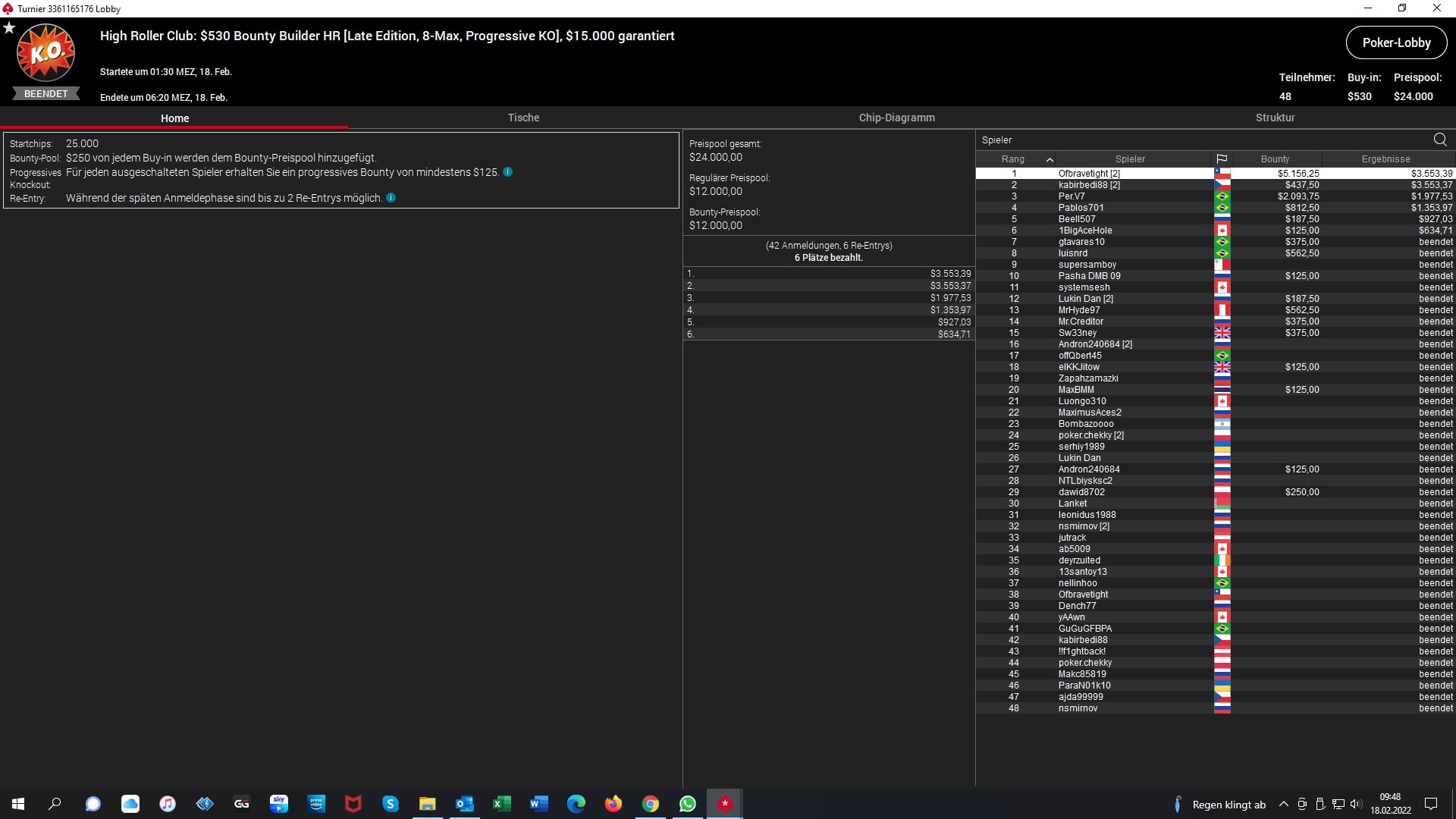The height and width of the screenshot is (819, 1456).
Task: Show hidden system tray icons
Action: [1283, 804]
